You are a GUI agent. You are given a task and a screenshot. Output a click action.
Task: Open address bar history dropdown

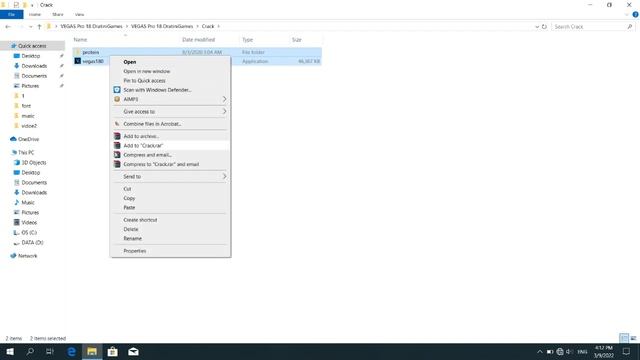[x=537, y=27]
